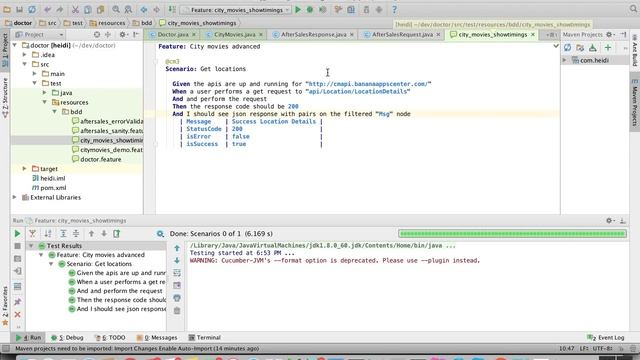The width and height of the screenshot is (640, 360).
Task: Toggle the sort alphabetically button in test toolbar
Action: 48,233
